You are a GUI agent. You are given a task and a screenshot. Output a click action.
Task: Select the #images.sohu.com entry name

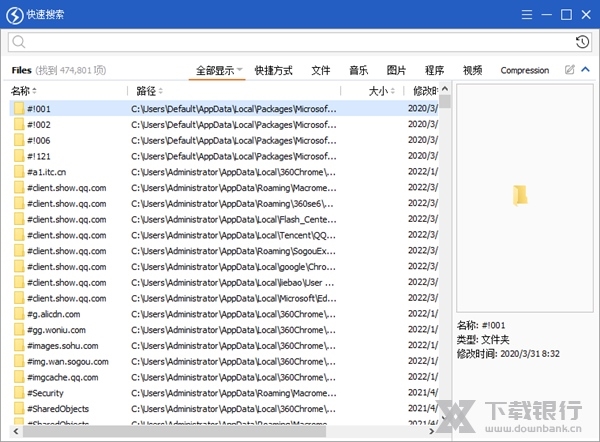coord(63,346)
